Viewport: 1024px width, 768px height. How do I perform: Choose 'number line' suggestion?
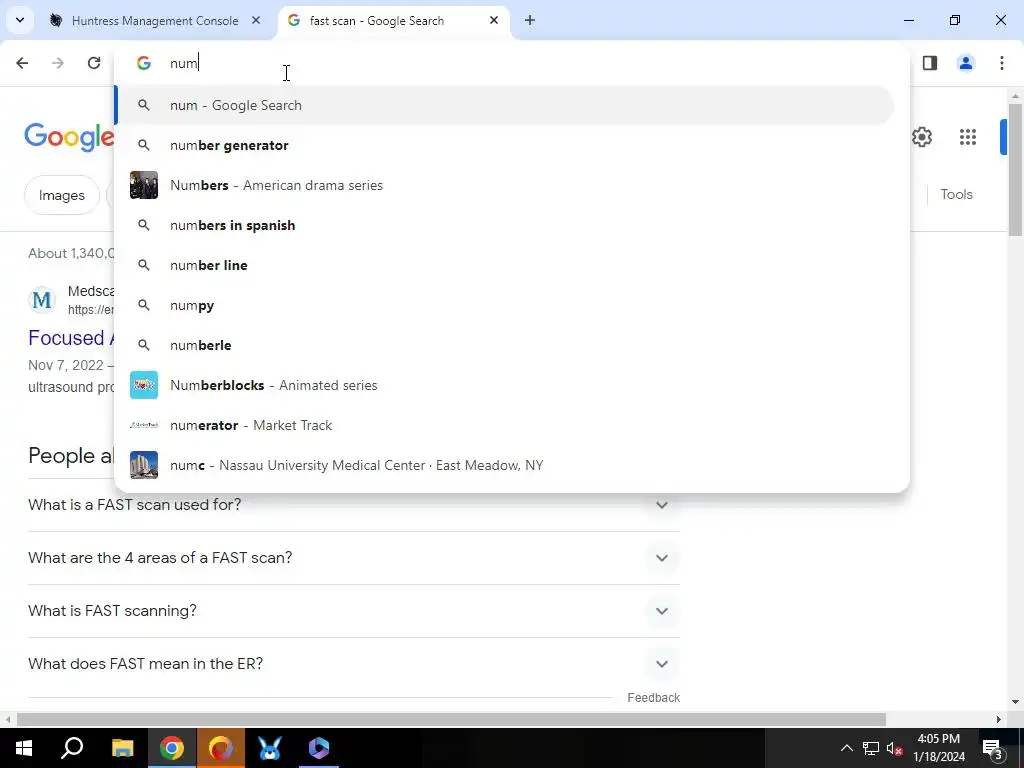pos(504,265)
